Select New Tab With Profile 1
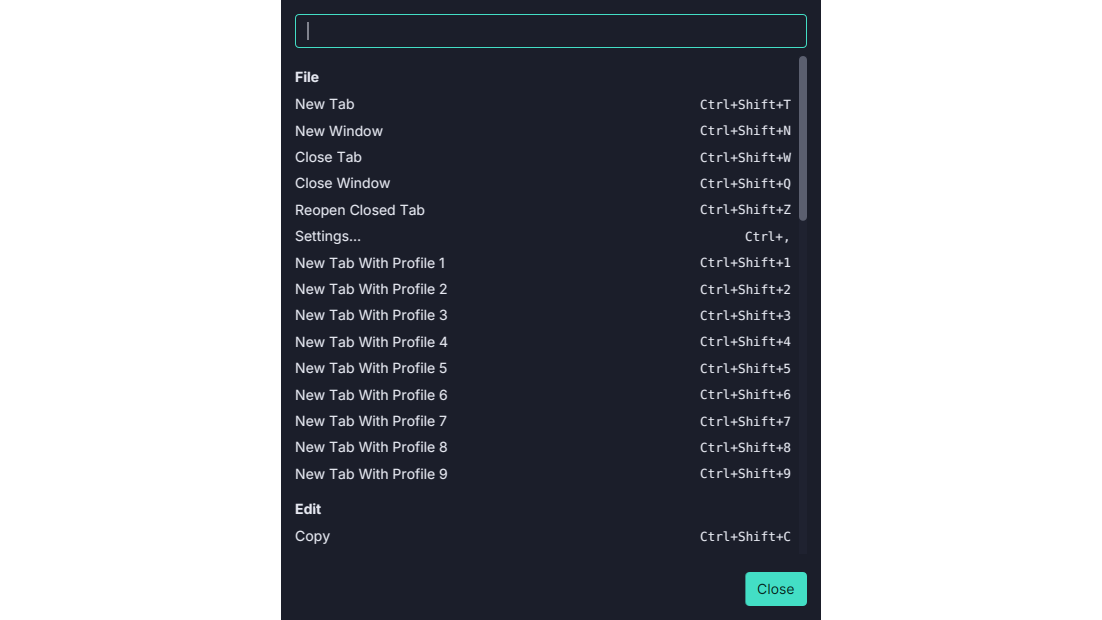This screenshot has height=620, width=1102. (543, 263)
